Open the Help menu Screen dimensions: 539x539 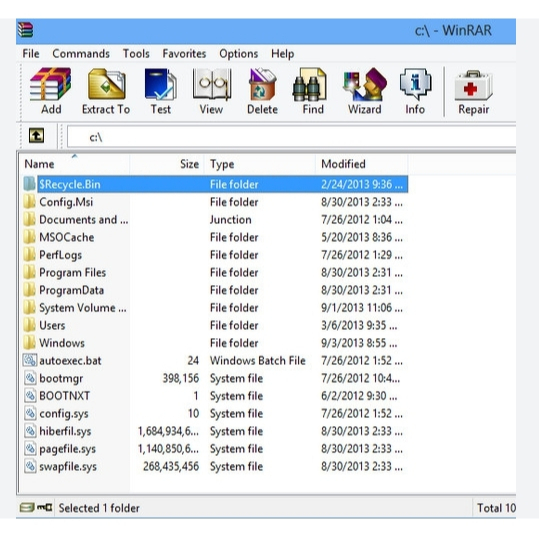pos(283,54)
